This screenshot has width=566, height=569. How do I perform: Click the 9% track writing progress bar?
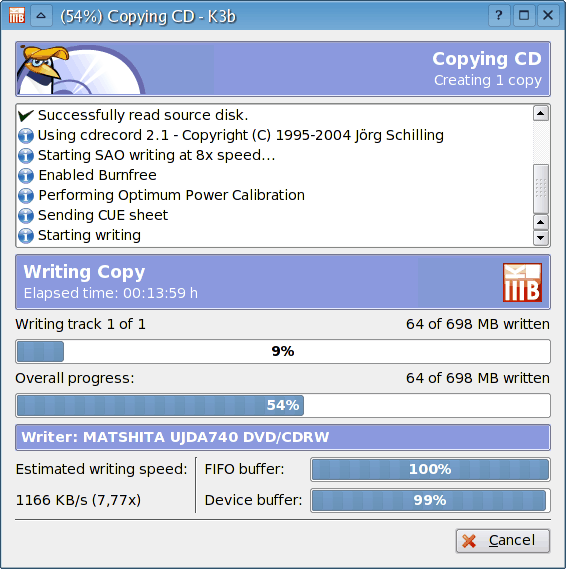[283, 351]
